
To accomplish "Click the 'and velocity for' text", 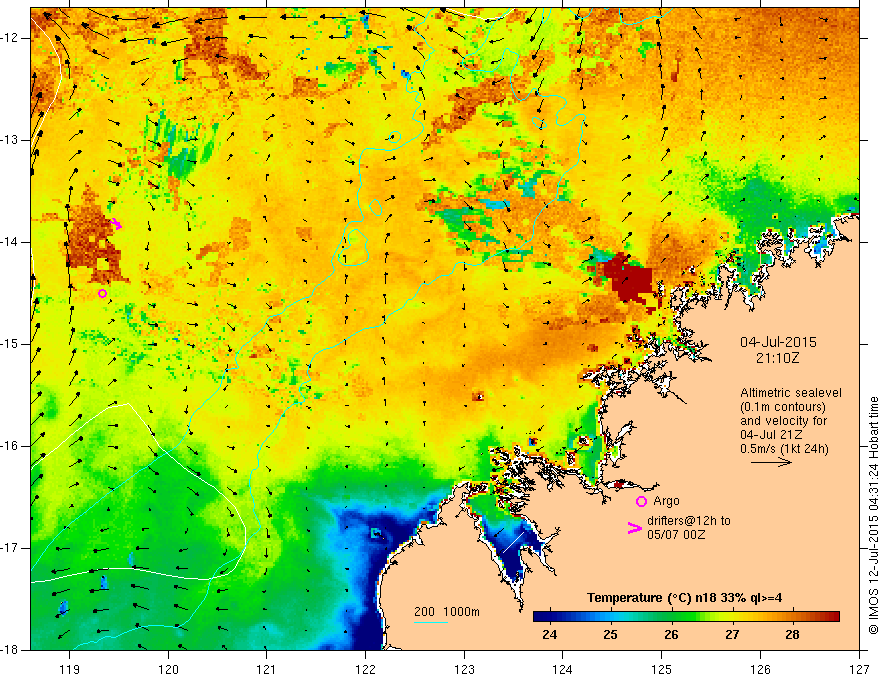I will (783, 421).
